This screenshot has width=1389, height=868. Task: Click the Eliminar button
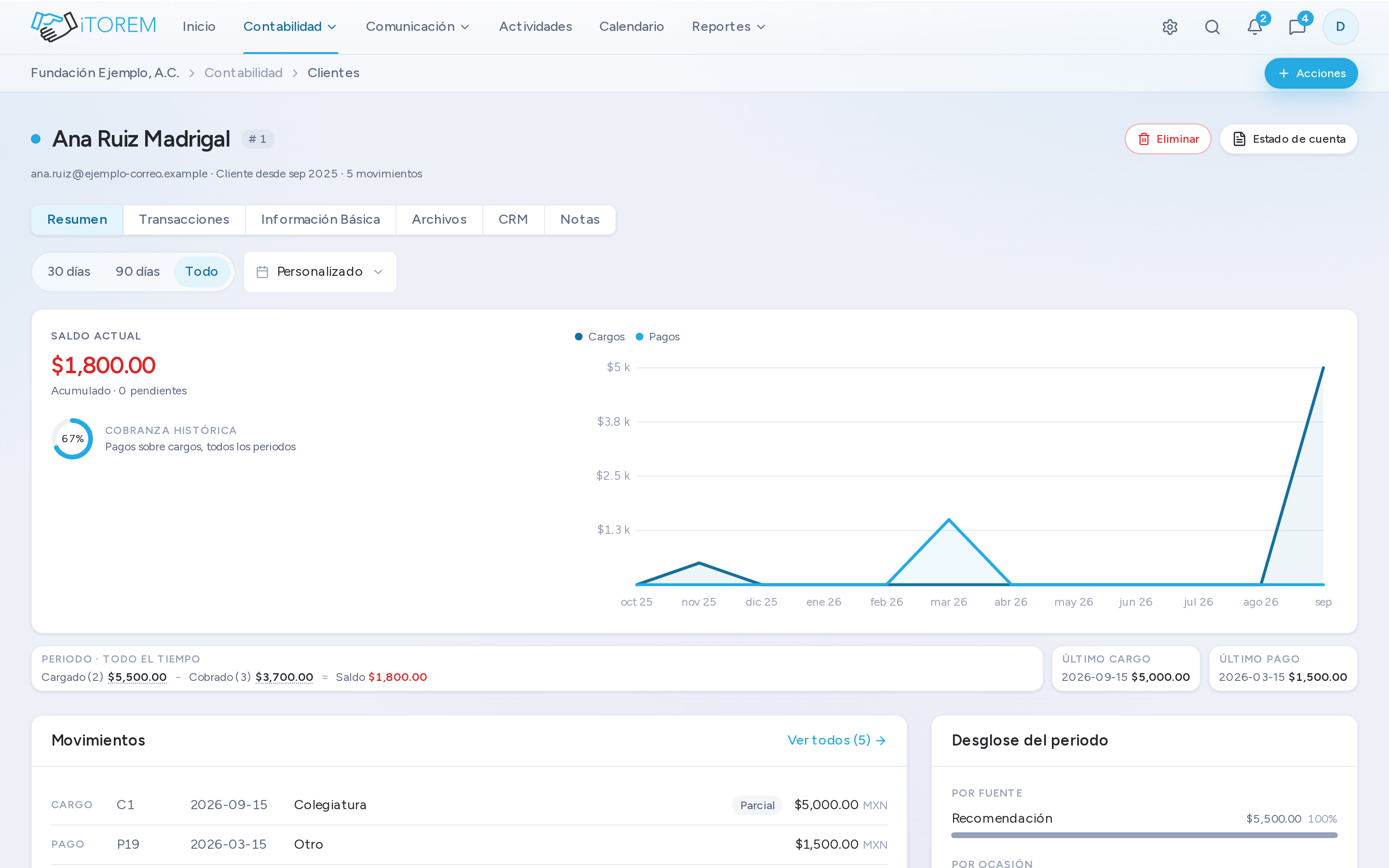pyautogui.click(x=1168, y=139)
